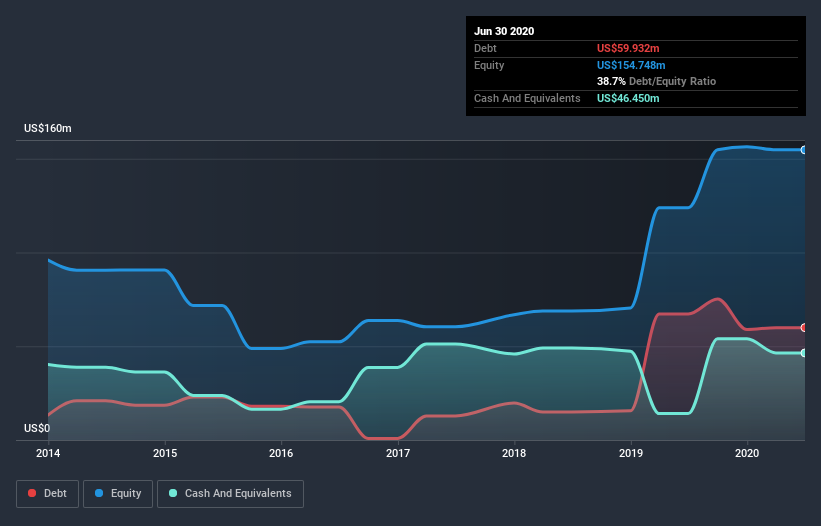The width and height of the screenshot is (821, 526).
Task: Select the 2018 x-axis label
Action: tap(514, 453)
